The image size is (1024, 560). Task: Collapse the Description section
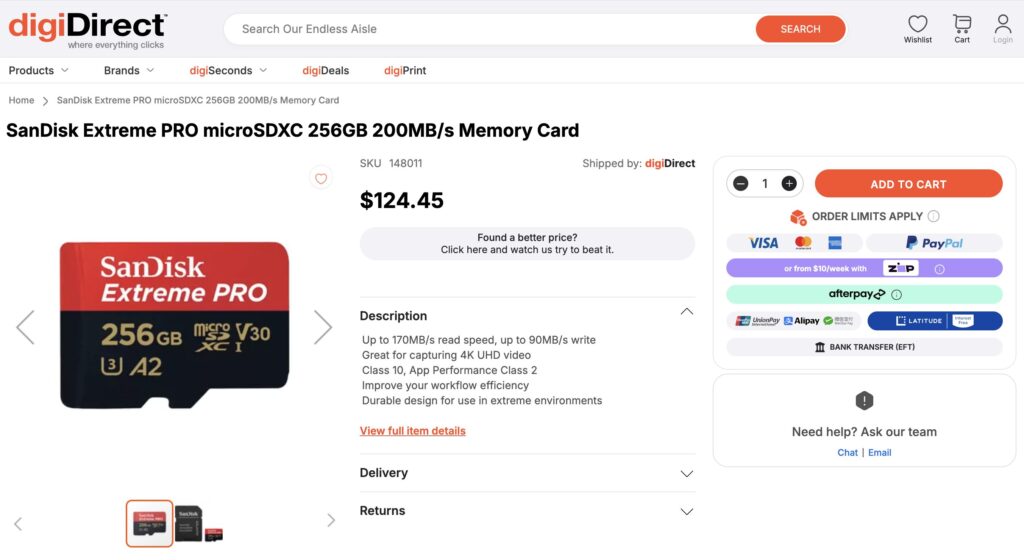point(686,312)
